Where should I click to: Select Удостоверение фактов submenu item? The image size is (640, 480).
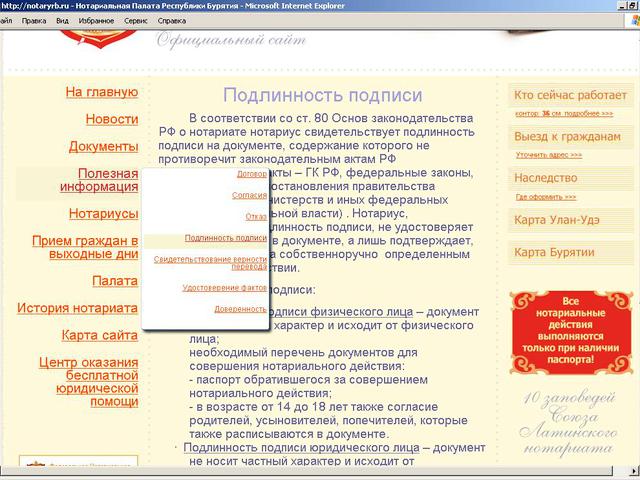(x=224, y=288)
